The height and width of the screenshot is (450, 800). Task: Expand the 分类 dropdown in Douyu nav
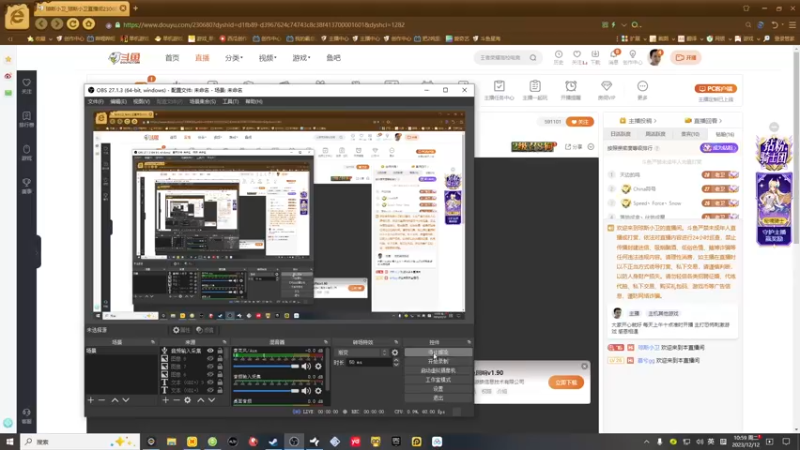pyautogui.click(x=234, y=58)
